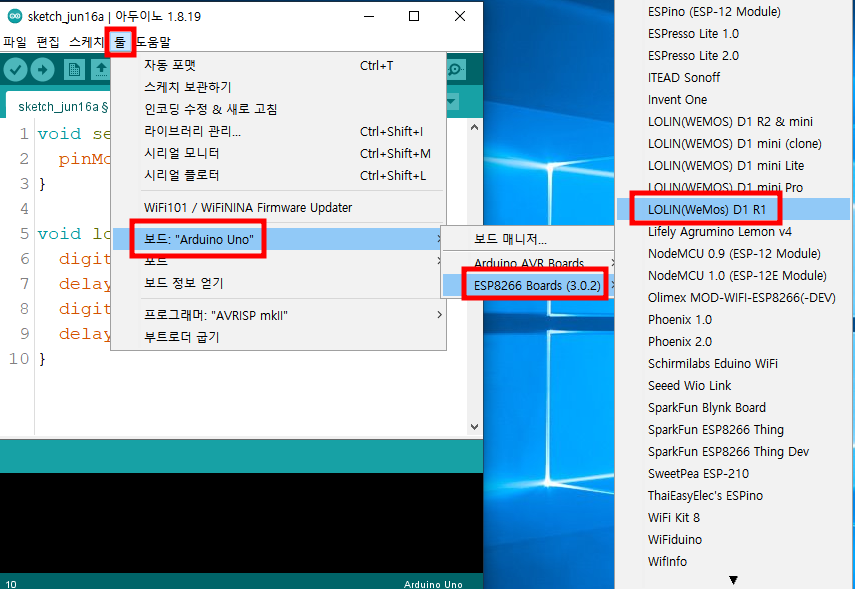Select Lifely Agrumino Lemon v4
Screen dimensions: 855x589
coord(733,232)
